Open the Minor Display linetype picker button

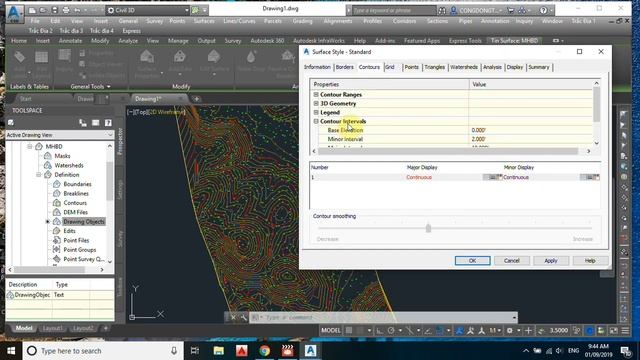590,177
